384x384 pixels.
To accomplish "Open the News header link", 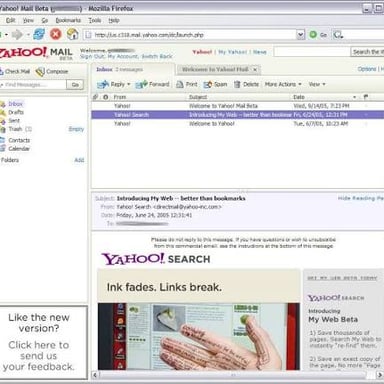I will [x=260, y=52].
